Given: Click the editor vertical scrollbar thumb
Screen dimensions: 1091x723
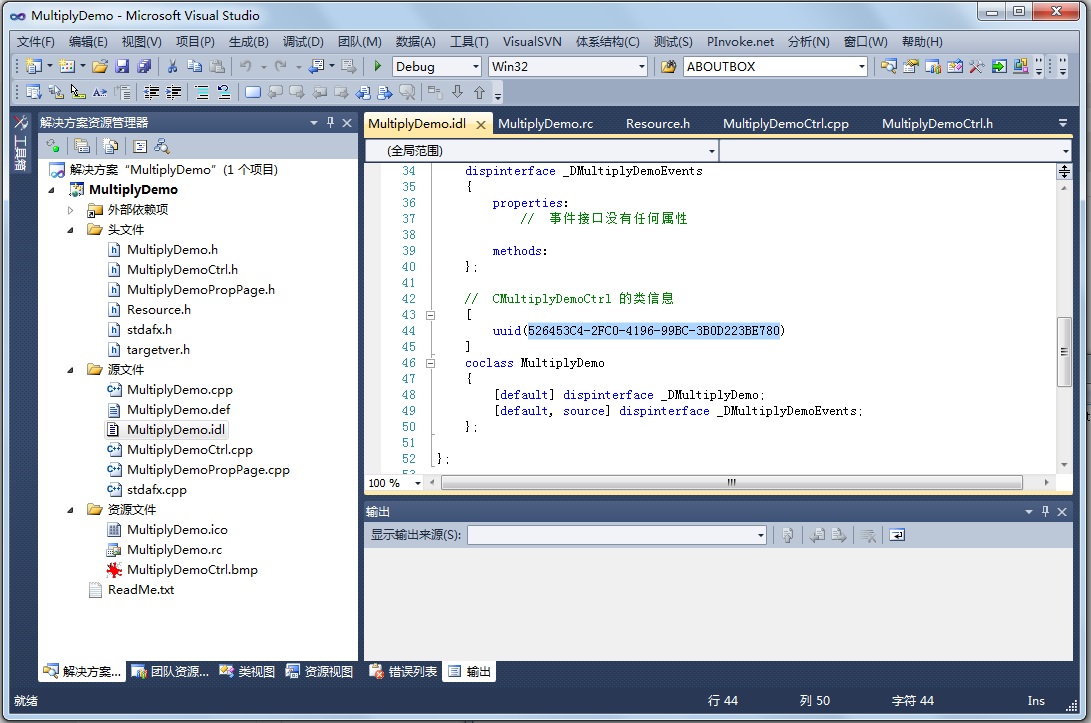Looking at the screenshot, I should pyautogui.click(x=1064, y=351).
